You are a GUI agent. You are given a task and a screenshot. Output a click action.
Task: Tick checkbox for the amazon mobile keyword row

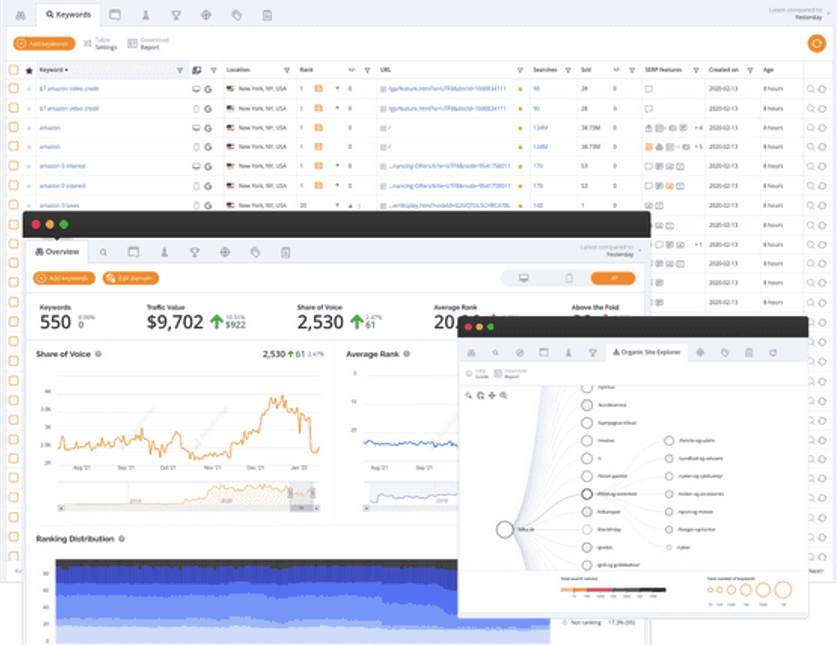tap(13, 146)
